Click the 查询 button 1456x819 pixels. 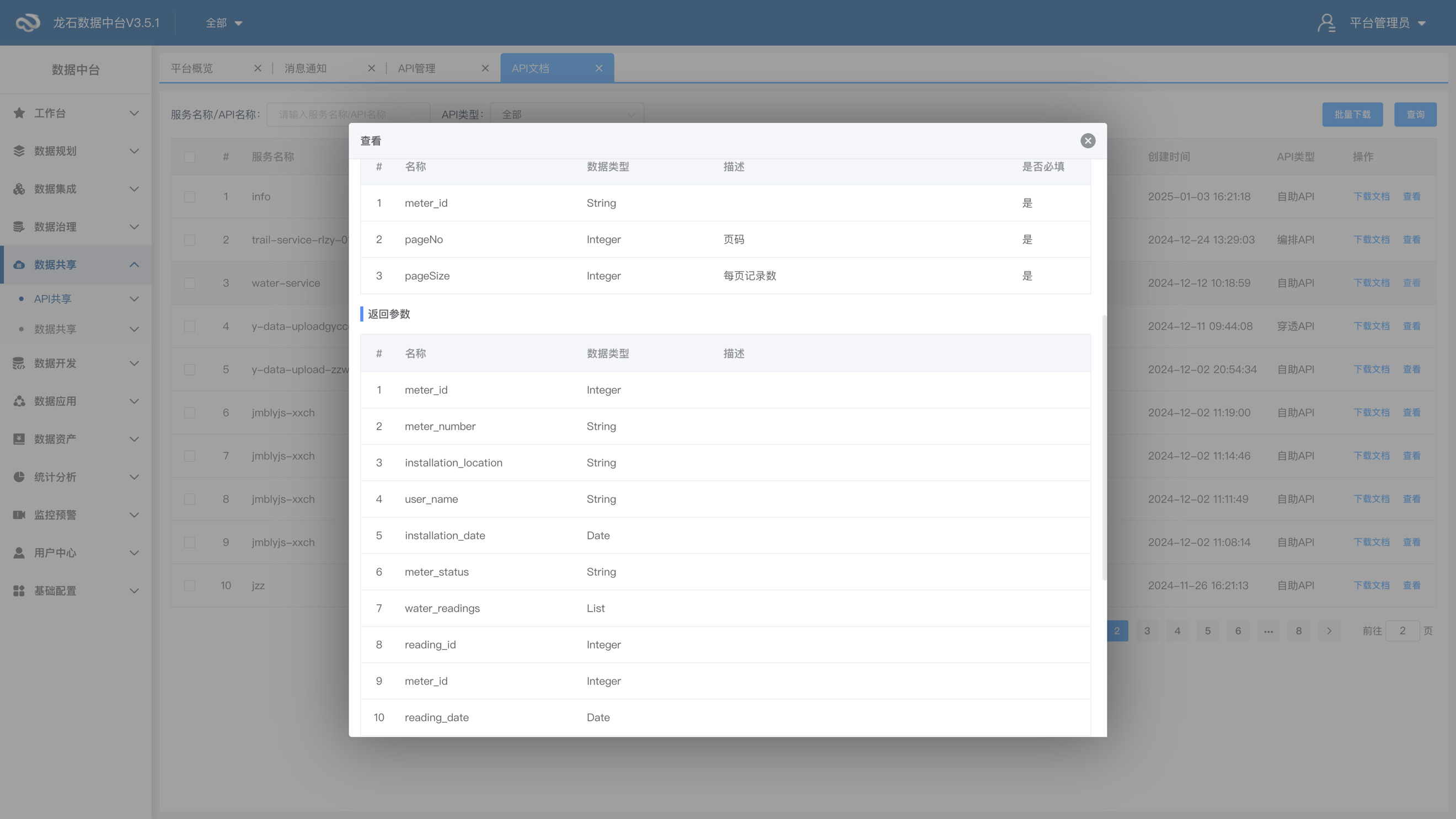[x=1415, y=114]
